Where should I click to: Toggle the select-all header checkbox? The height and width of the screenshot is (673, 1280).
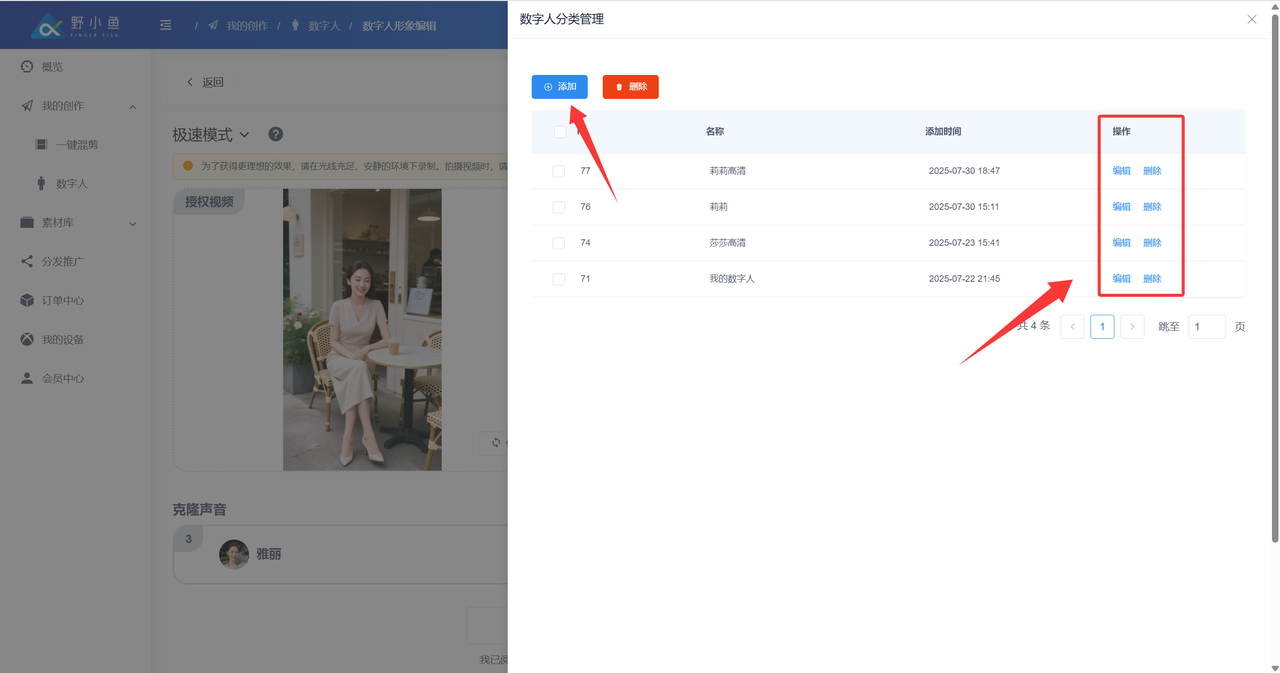pos(560,132)
